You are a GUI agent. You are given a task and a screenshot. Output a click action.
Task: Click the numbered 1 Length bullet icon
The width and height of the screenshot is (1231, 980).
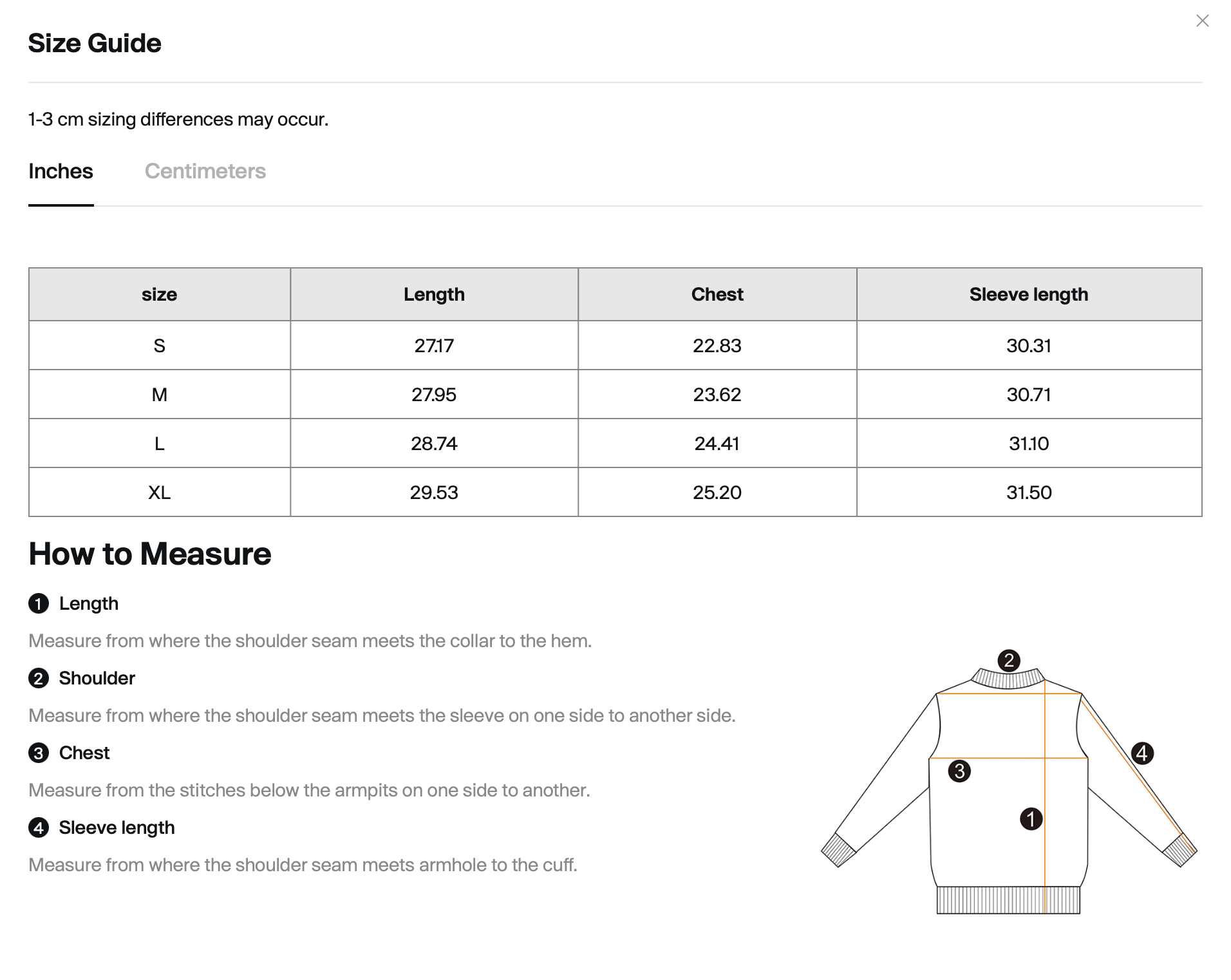coord(39,604)
